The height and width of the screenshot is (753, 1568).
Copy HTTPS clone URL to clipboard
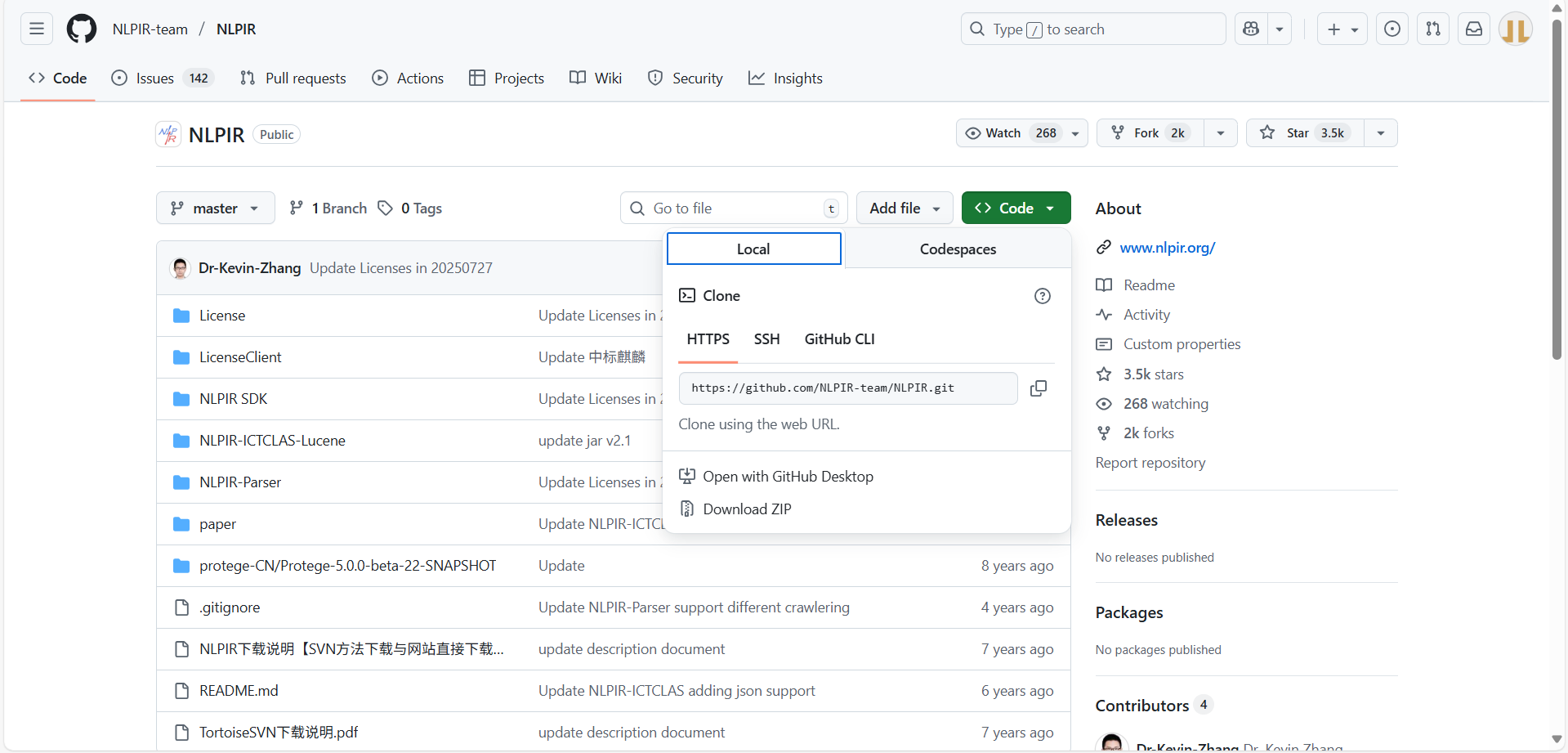(1039, 388)
